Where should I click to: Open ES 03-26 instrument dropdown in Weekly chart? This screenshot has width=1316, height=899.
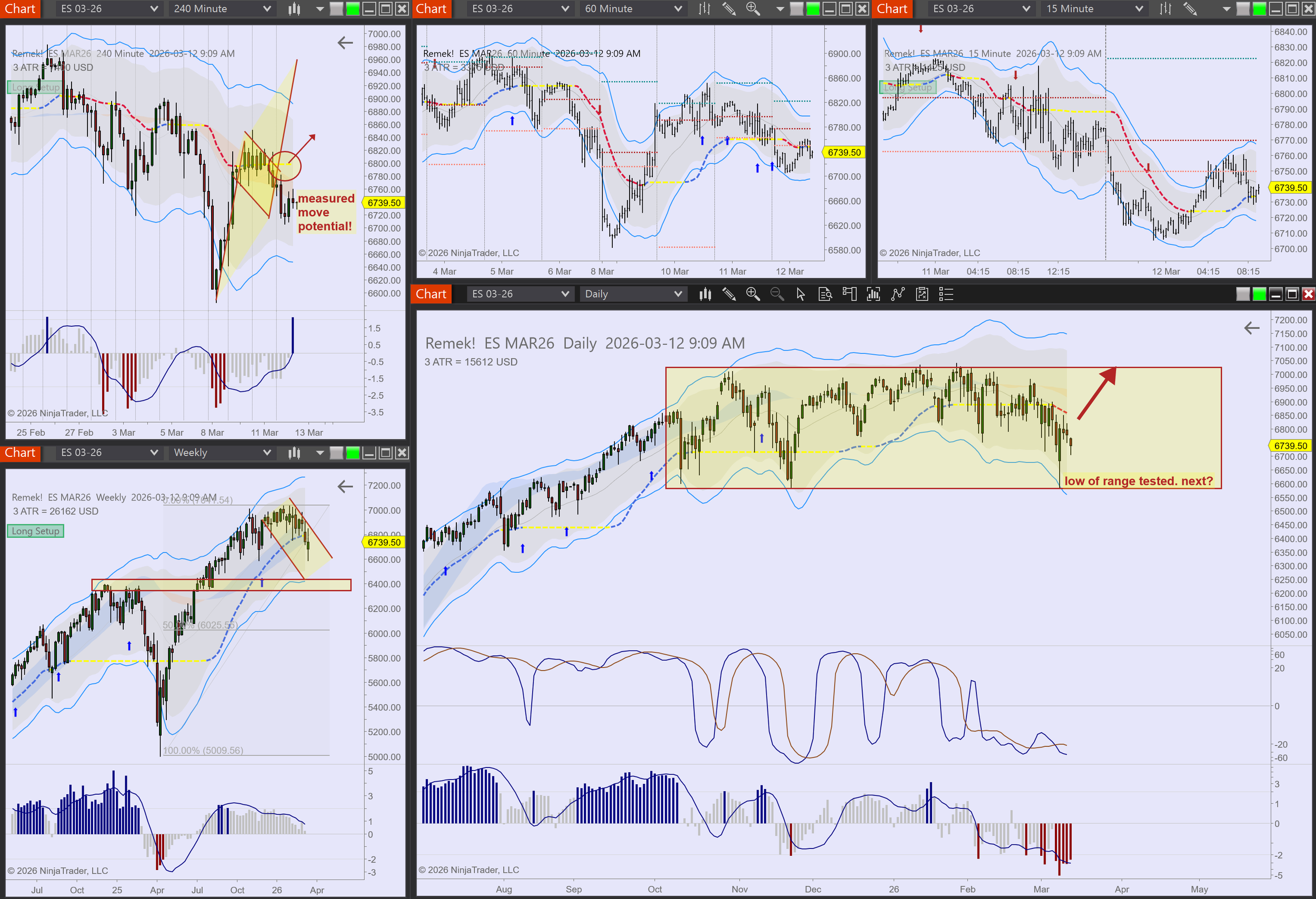coord(154,452)
